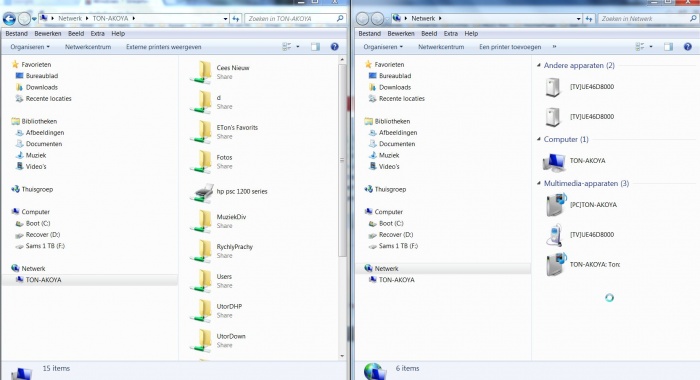Open address bar history dropdown in Netwerk window
The width and height of the screenshot is (700, 380).
579,19
